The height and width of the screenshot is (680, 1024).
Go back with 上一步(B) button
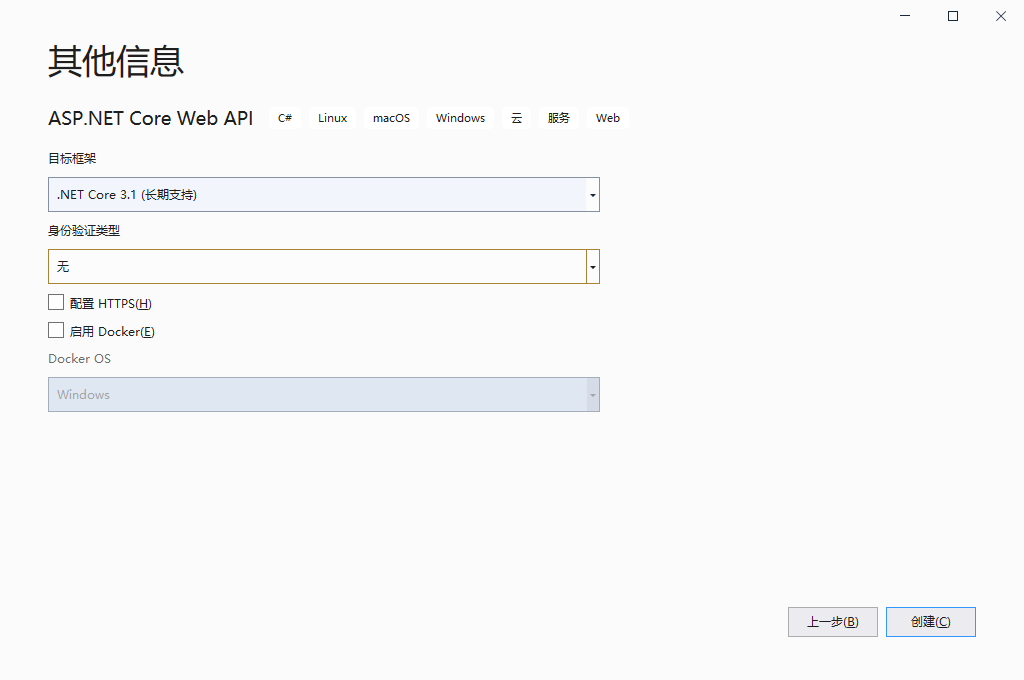click(x=833, y=622)
